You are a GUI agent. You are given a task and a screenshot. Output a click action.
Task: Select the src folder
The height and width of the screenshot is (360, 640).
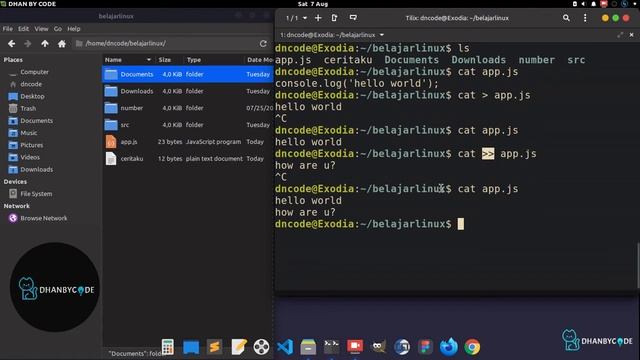click(187, 125)
